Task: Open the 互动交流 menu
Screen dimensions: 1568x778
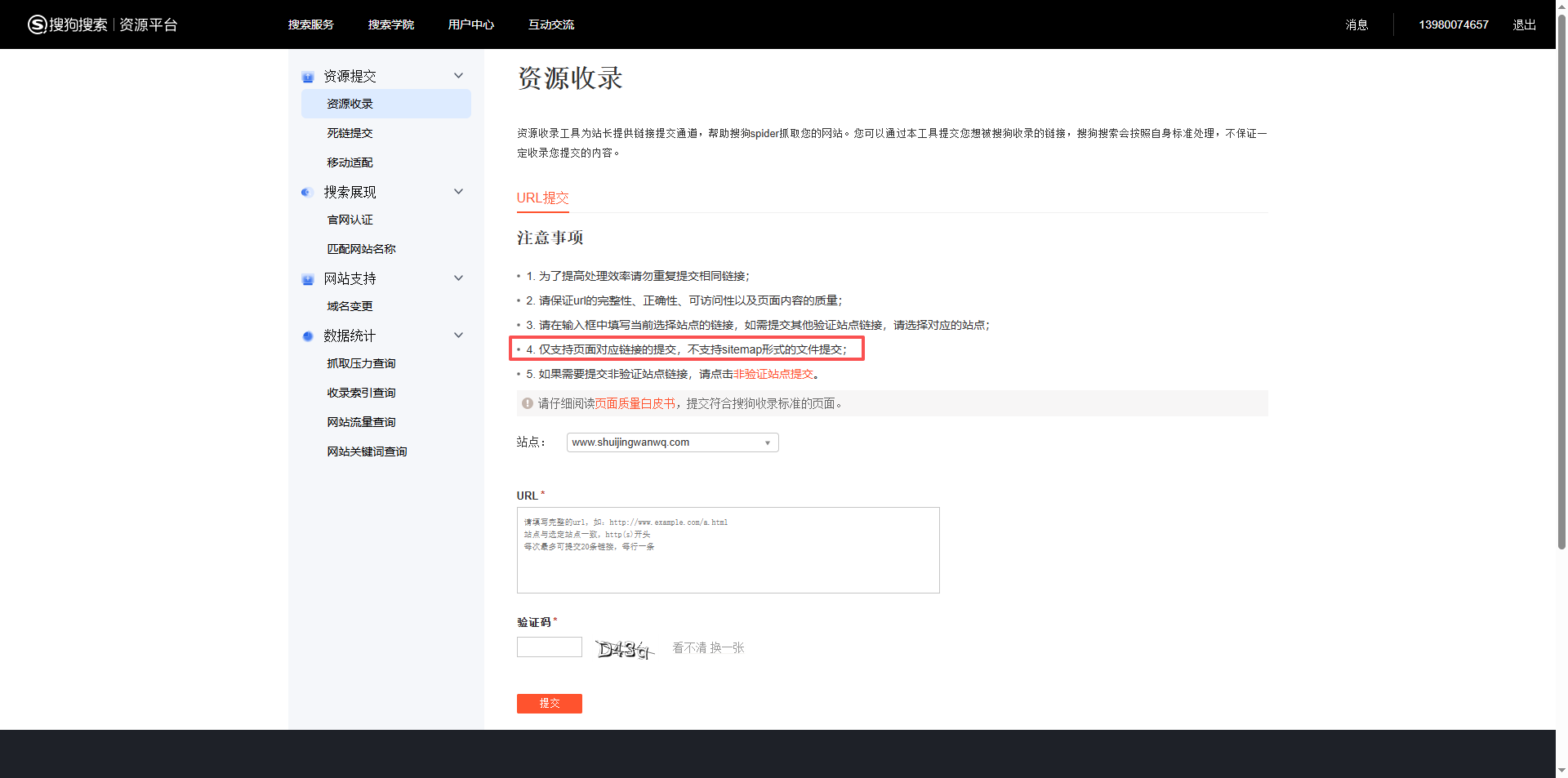Action: [x=551, y=24]
